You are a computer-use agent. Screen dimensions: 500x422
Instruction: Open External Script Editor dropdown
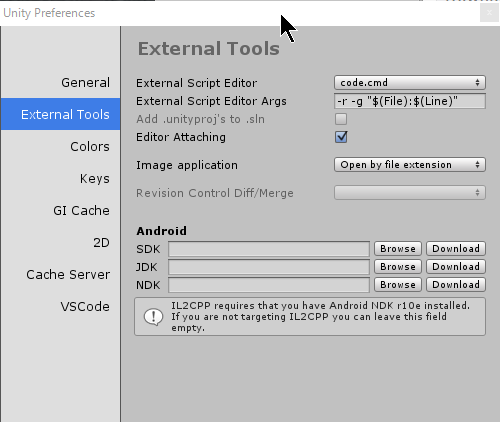click(x=410, y=82)
